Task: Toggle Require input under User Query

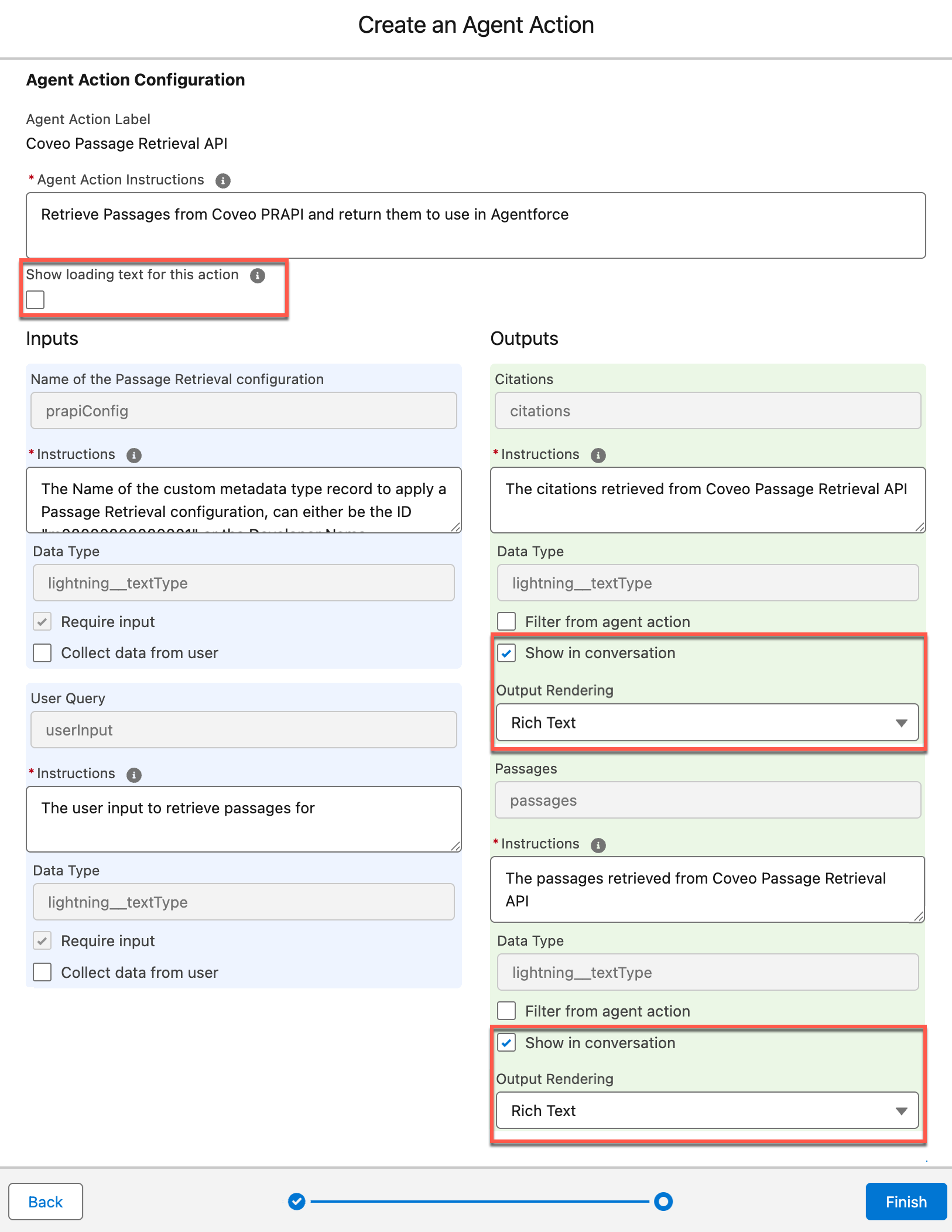Action: (x=42, y=941)
